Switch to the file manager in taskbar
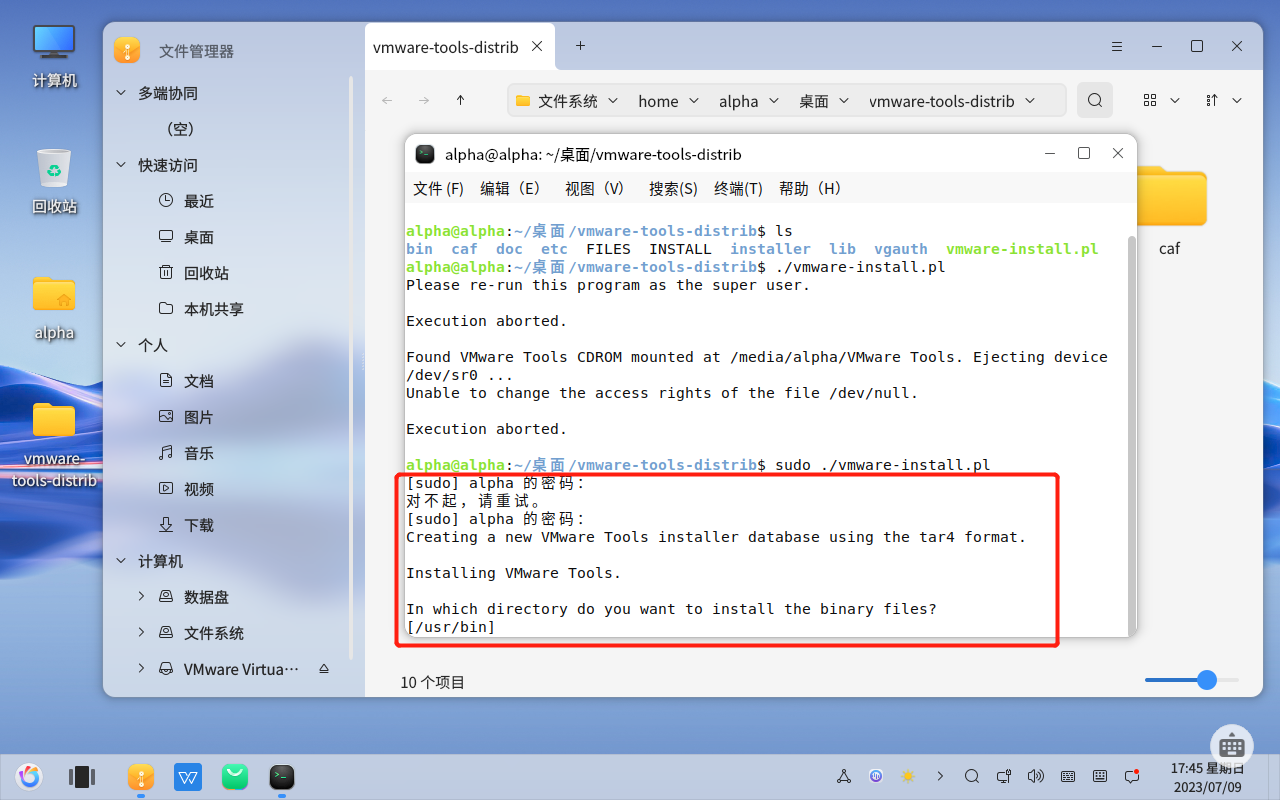Viewport: 1280px width, 800px height. [x=140, y=776]
